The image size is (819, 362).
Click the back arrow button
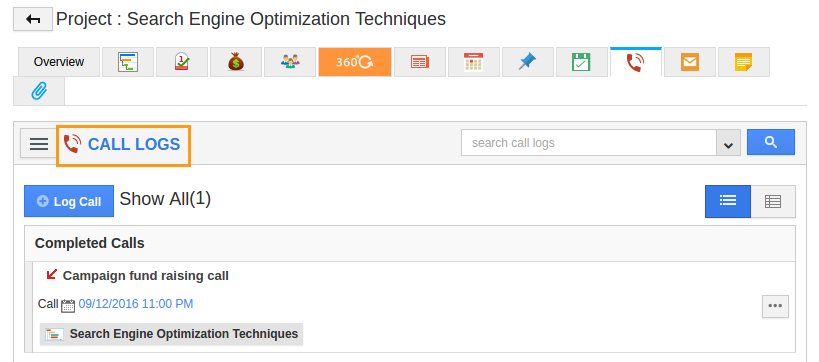[33, 19]
